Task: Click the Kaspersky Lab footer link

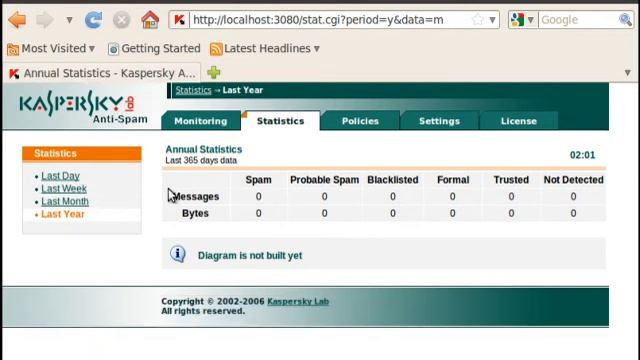Action: coord(298,301)
